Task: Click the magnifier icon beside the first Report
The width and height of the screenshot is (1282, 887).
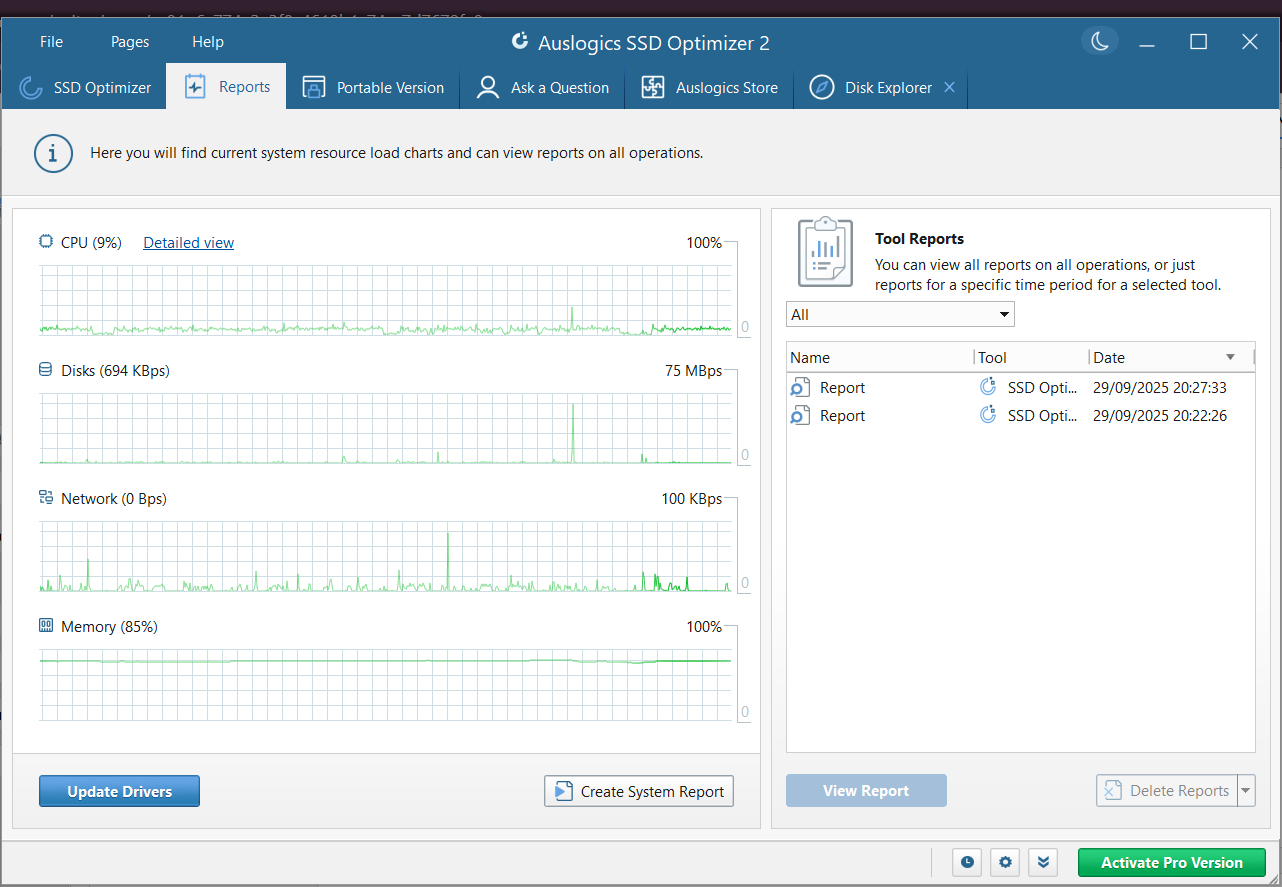Action: pos(799,387)
